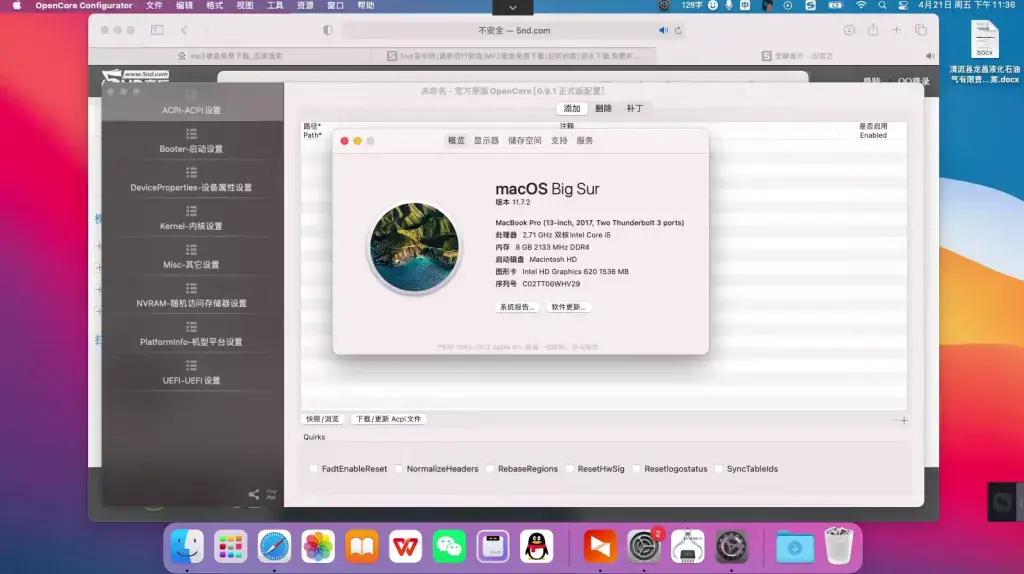Show Safari tab overview icon
This screenshot has height=574, width=1024.
pos(921,30)
